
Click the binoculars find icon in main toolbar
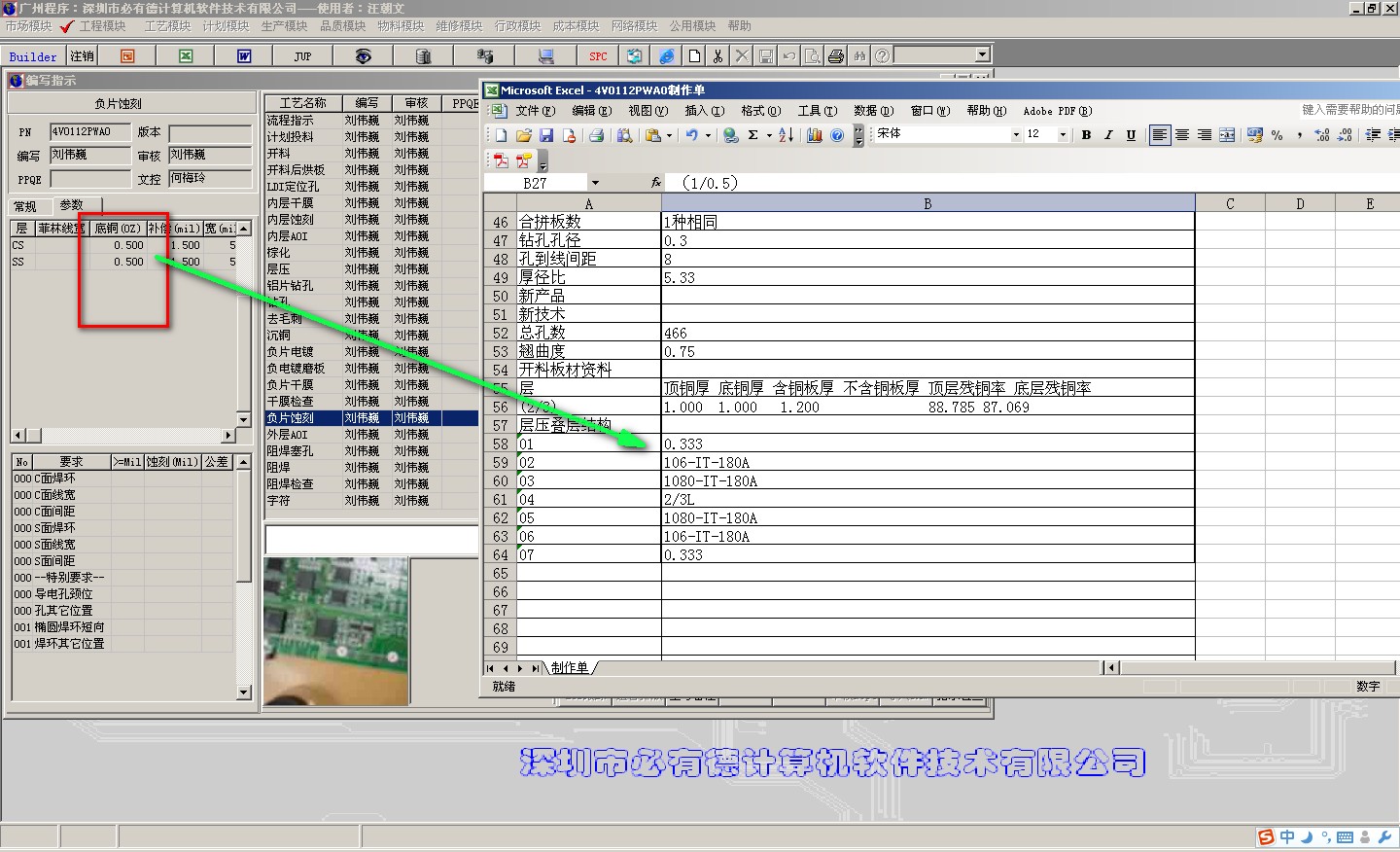click(859, 56)
